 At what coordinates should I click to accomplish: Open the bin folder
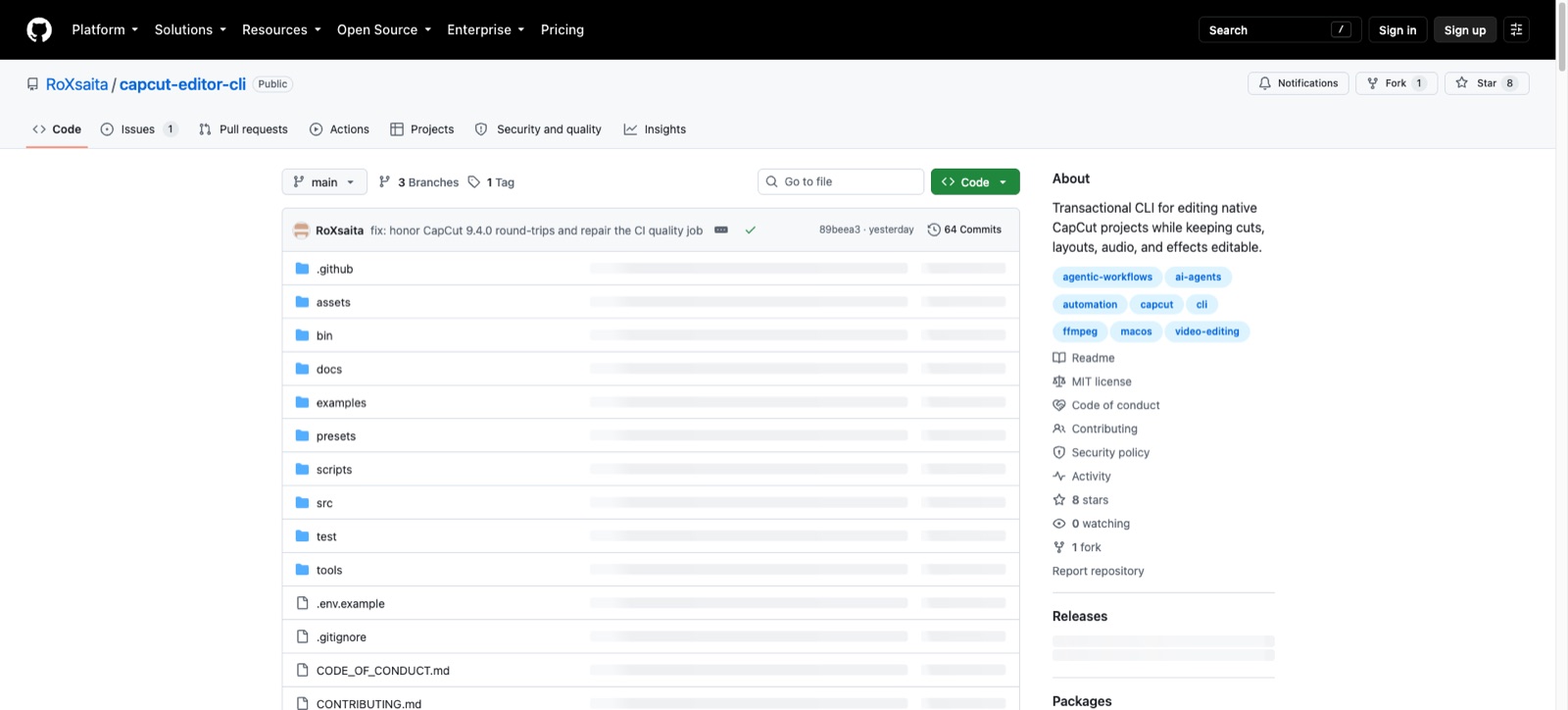click(324, 335)
